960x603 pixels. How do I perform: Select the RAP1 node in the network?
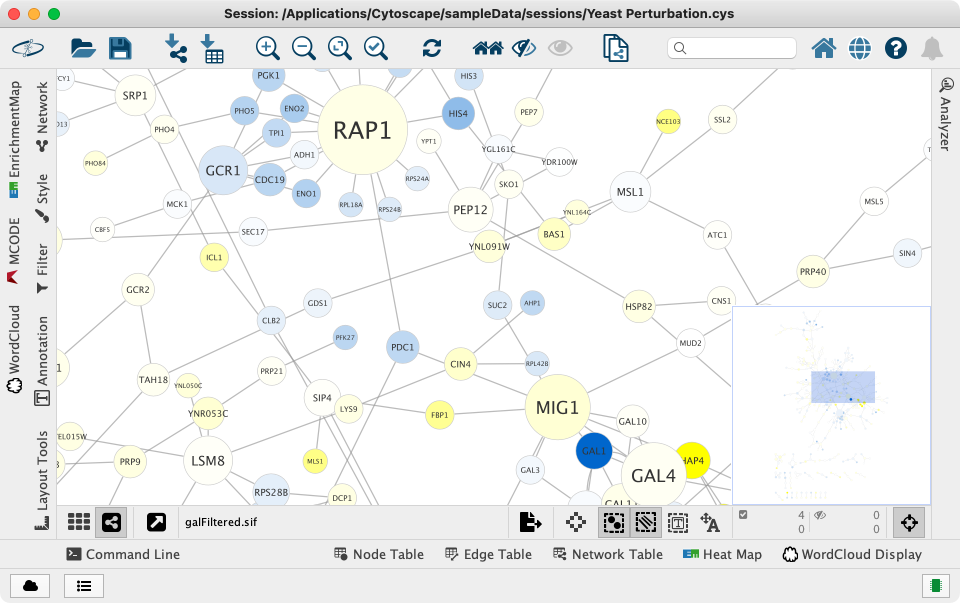[x=362, y=130]
